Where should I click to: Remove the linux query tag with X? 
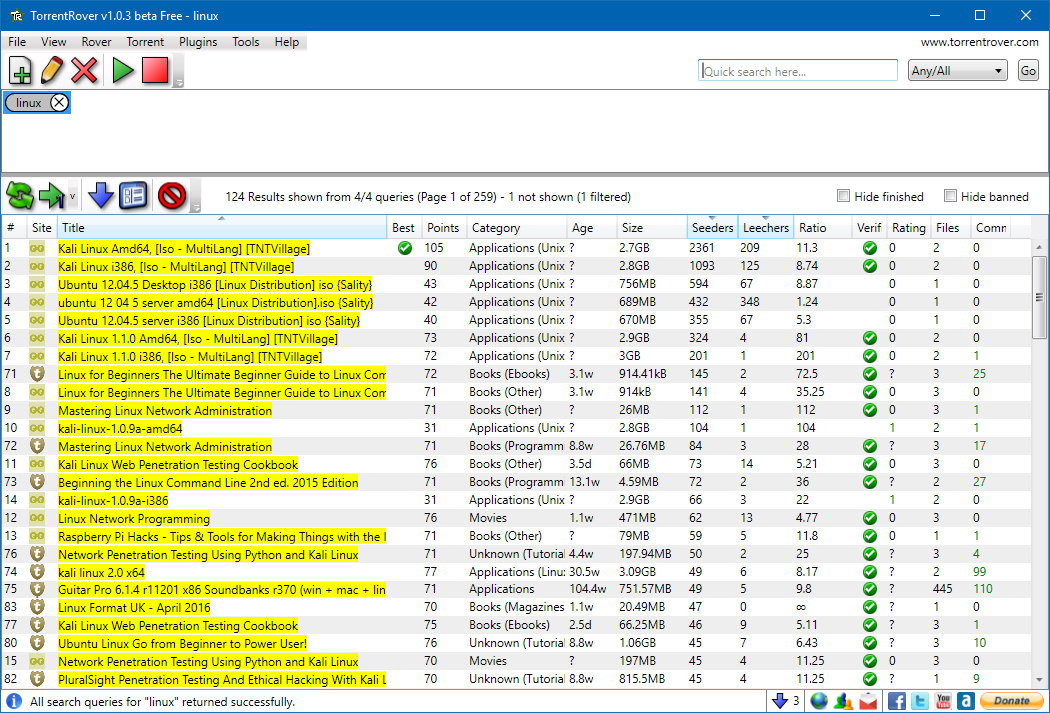coord(59,103)
